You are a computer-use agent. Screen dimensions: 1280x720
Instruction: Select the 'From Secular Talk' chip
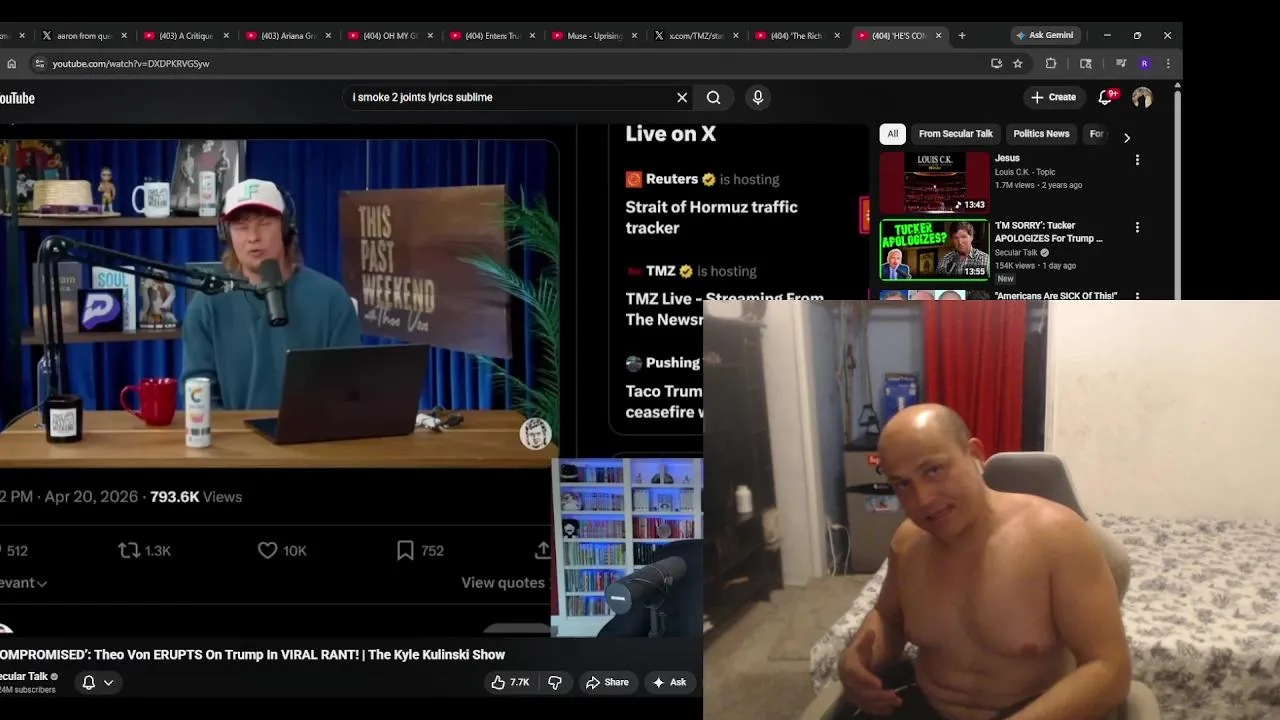pyautogui.click(x=956, y=134)
